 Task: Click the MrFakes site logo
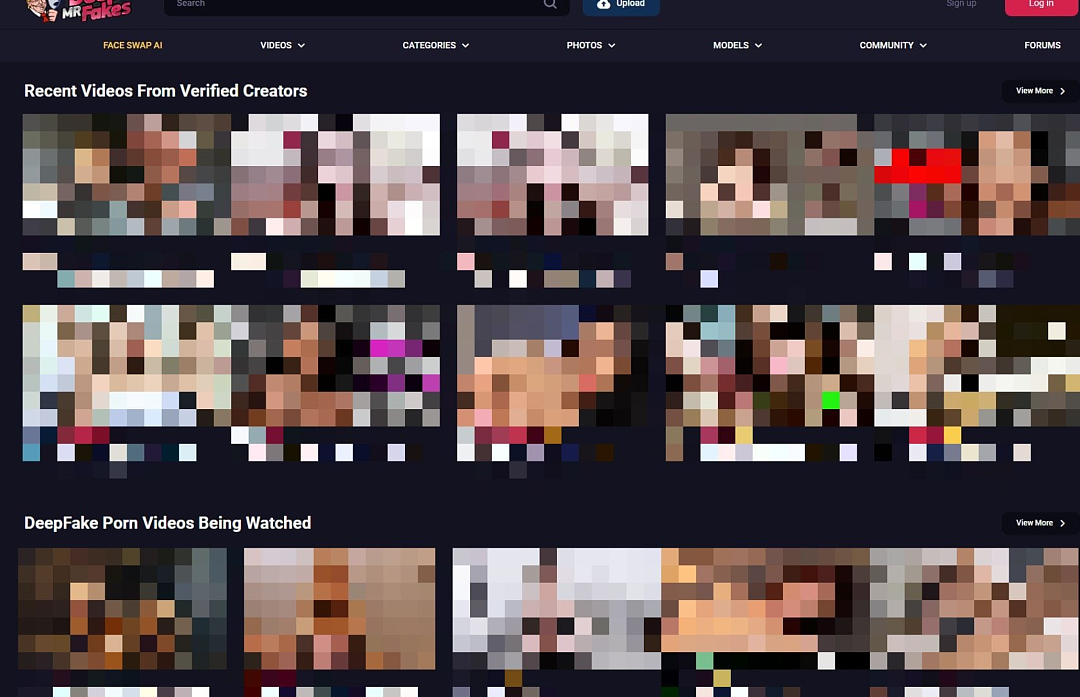tap(77, 10)
